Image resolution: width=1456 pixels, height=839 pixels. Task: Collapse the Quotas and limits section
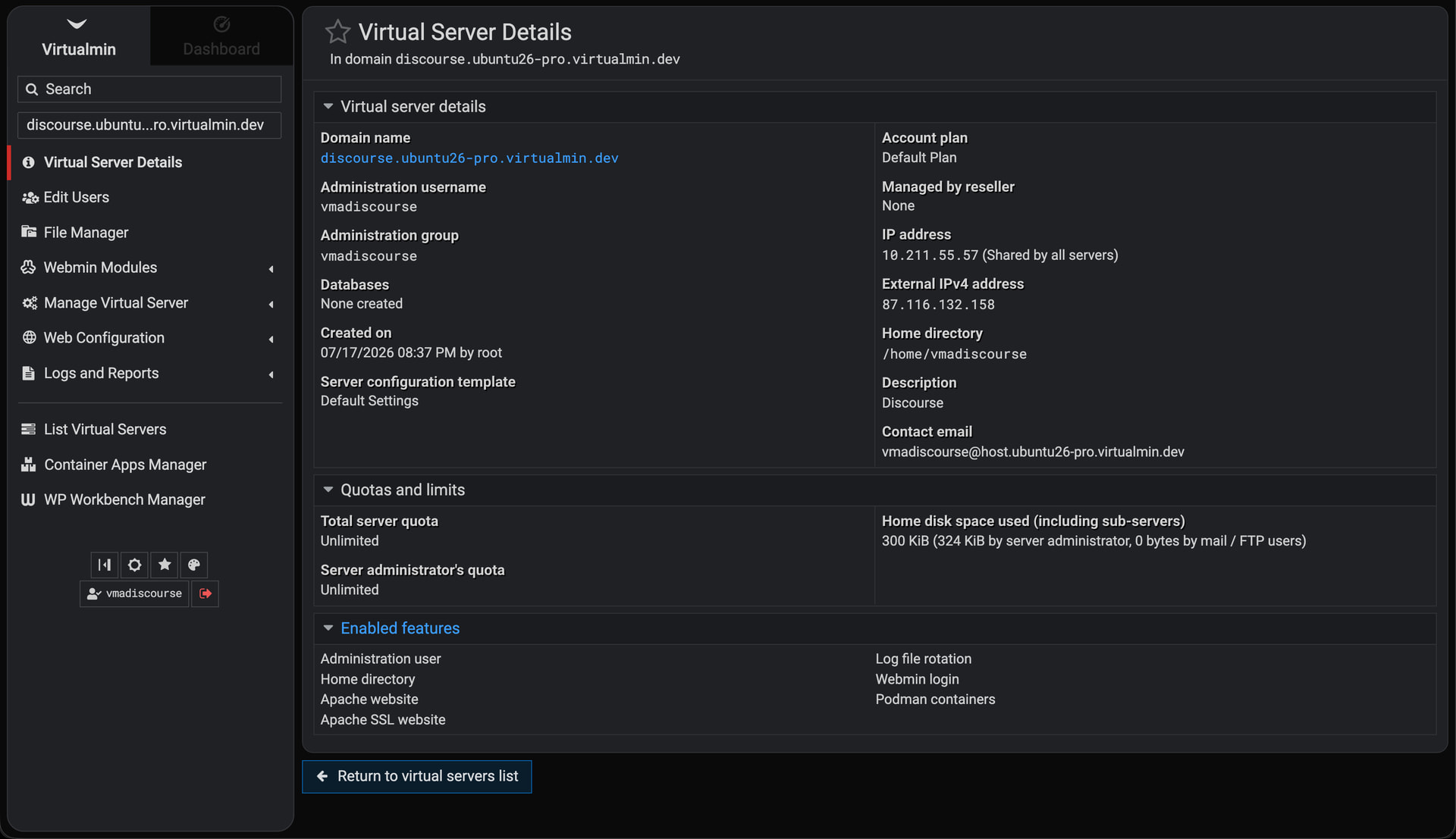[328, 490]
